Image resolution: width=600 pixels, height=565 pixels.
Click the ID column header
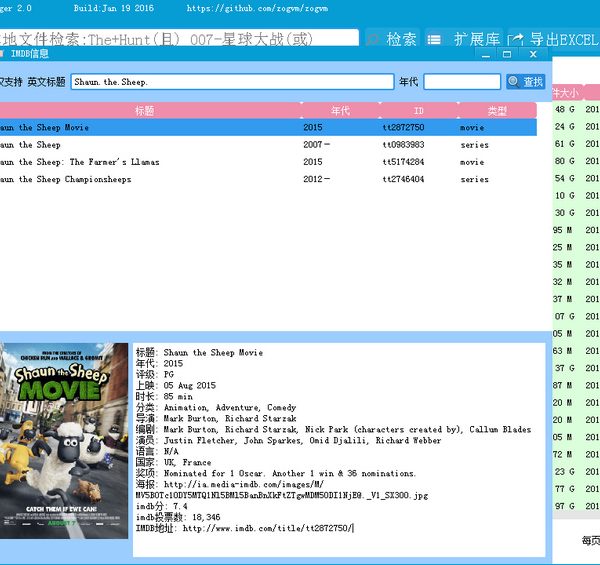click(x=418, y=111)
